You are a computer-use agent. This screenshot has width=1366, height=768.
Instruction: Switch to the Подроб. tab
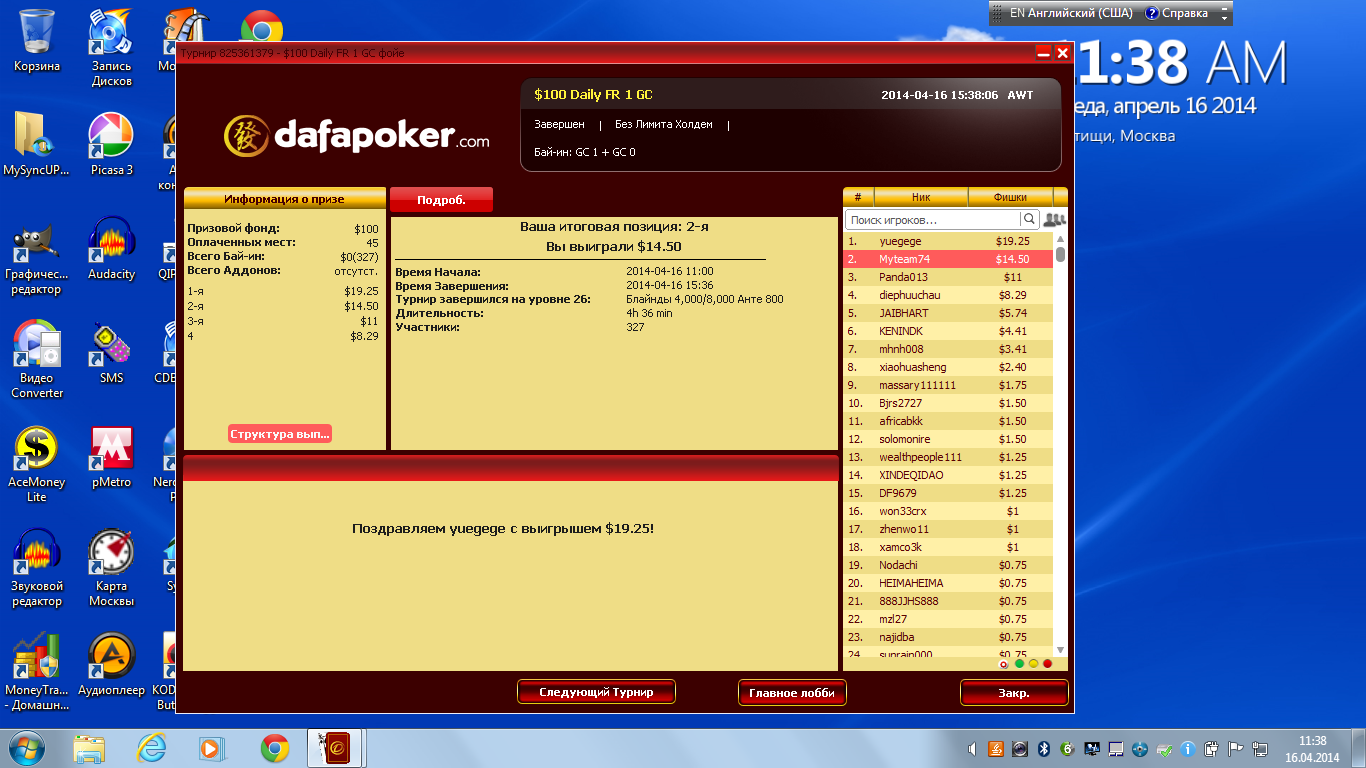(441, 200)
